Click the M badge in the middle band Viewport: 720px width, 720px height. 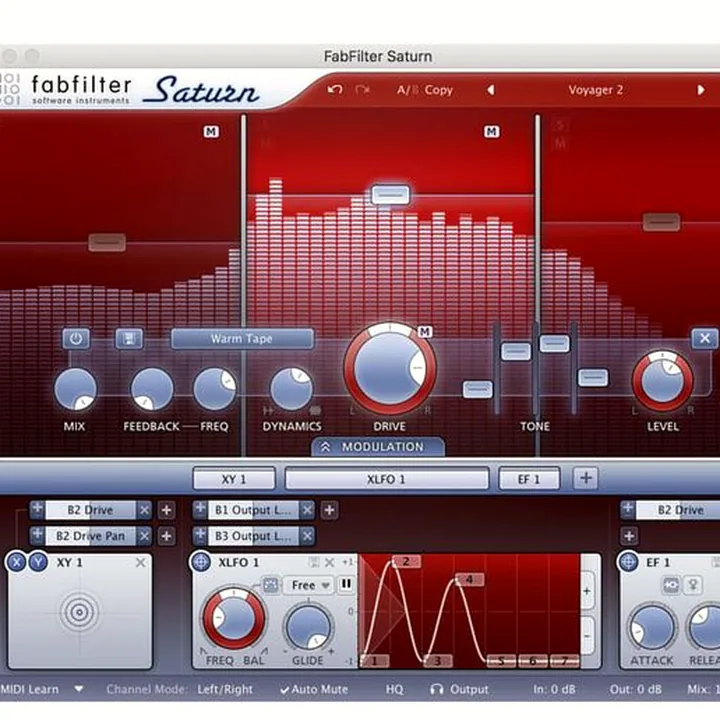492,132
